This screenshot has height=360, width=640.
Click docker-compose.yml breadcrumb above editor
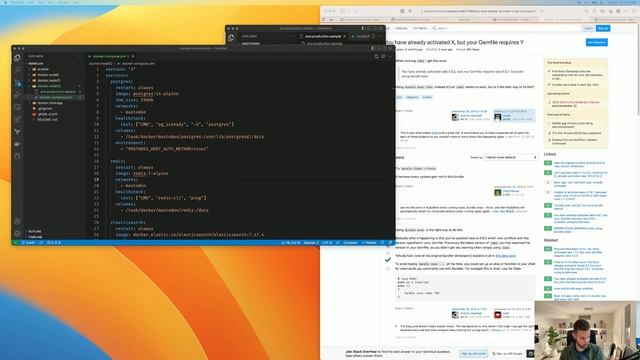(137, 64)
